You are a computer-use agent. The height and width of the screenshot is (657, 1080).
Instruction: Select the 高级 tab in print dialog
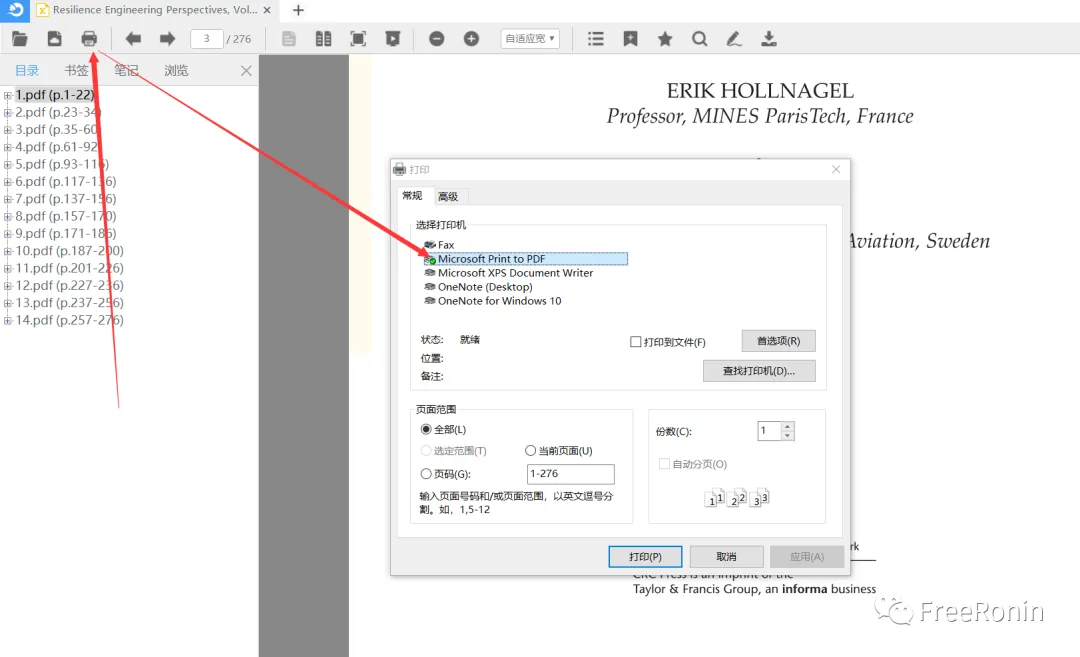(x=448, y=197)
